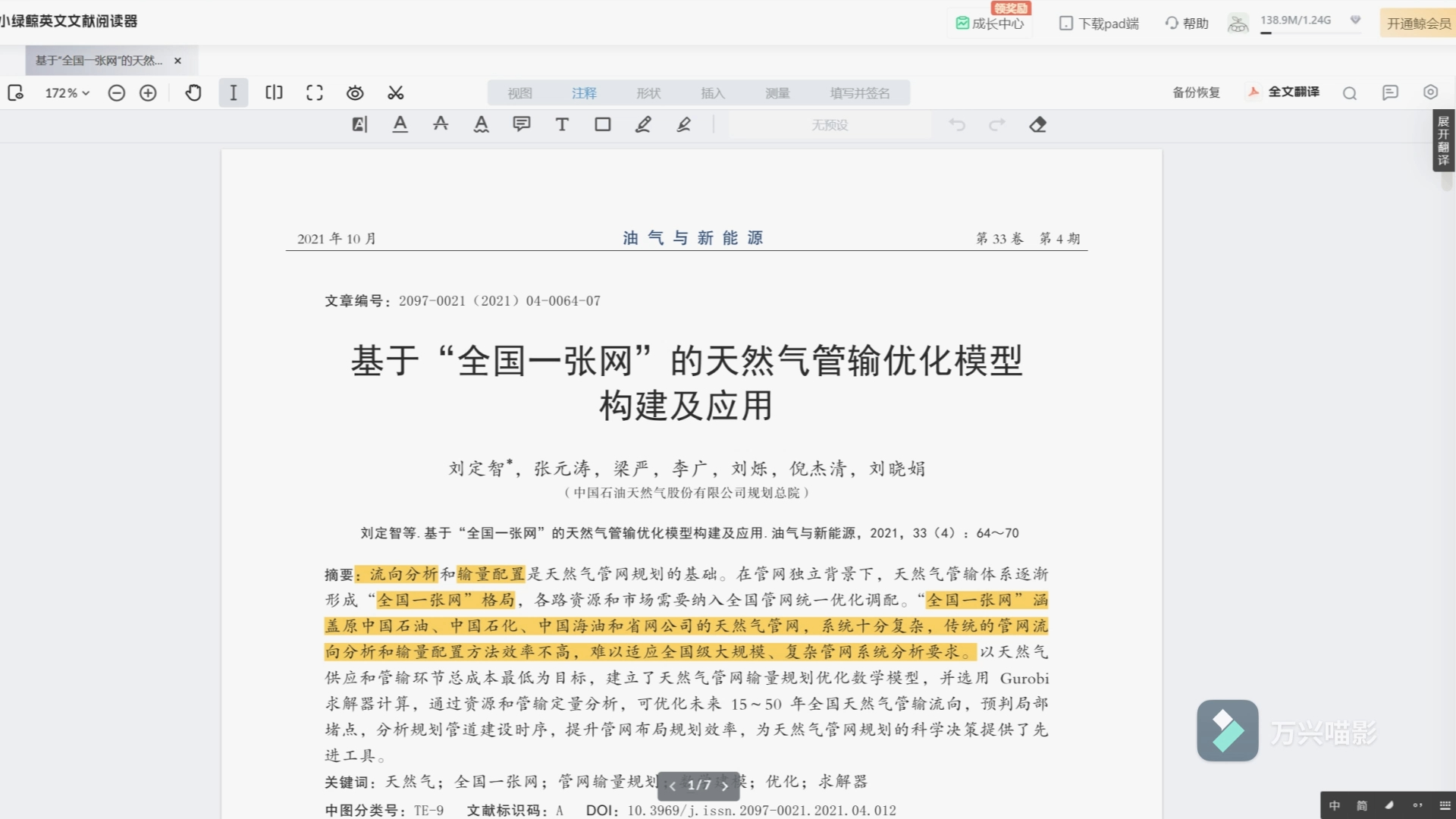Select the strikethrough annotation tool
This screenshot has height=819, width=1456.
point(441,124)
